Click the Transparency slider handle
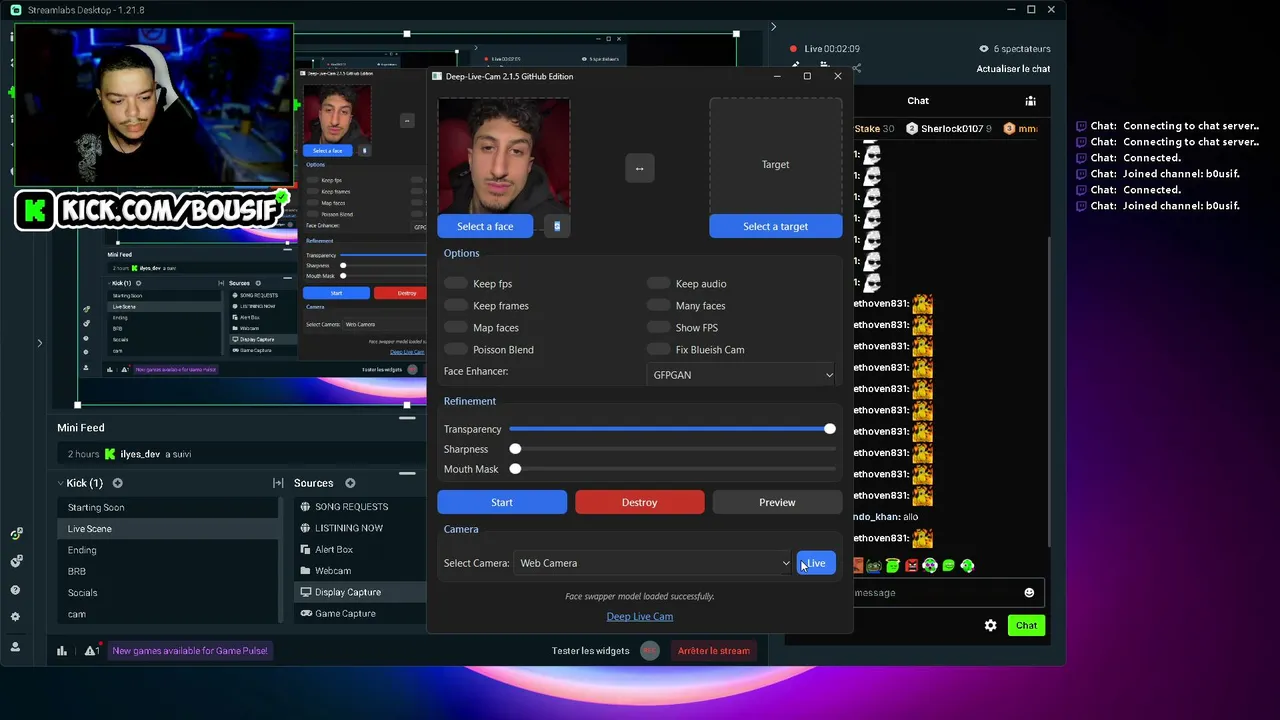 click(830, 429)
